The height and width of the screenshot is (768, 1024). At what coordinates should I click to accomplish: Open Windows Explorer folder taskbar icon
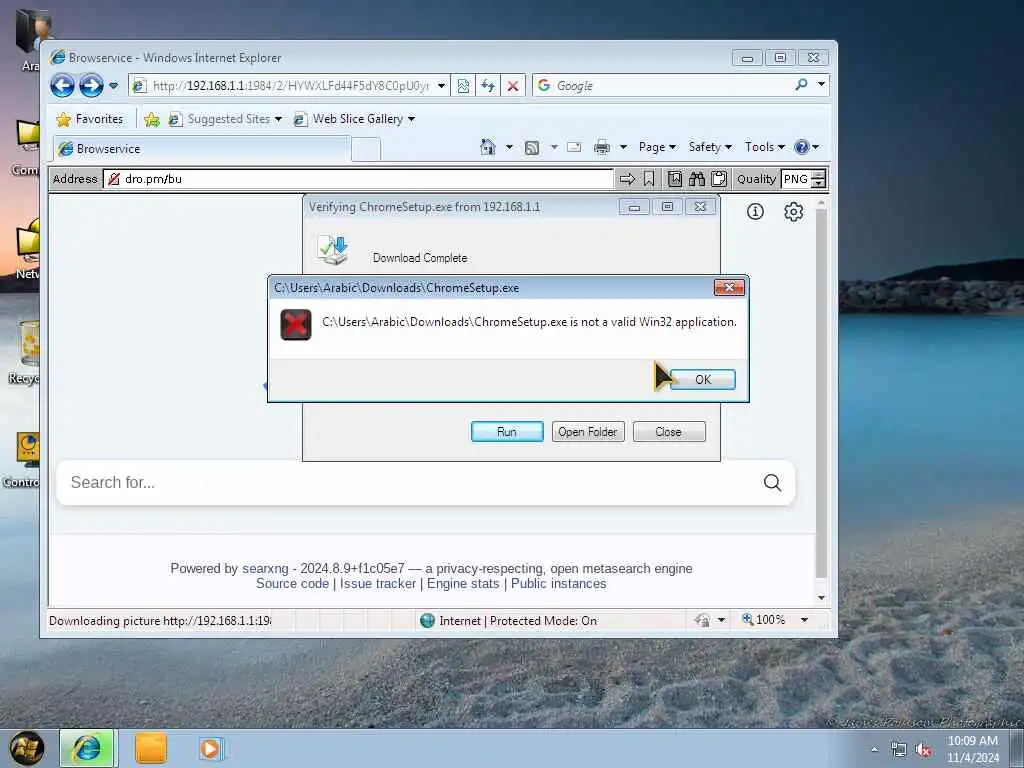151,748
